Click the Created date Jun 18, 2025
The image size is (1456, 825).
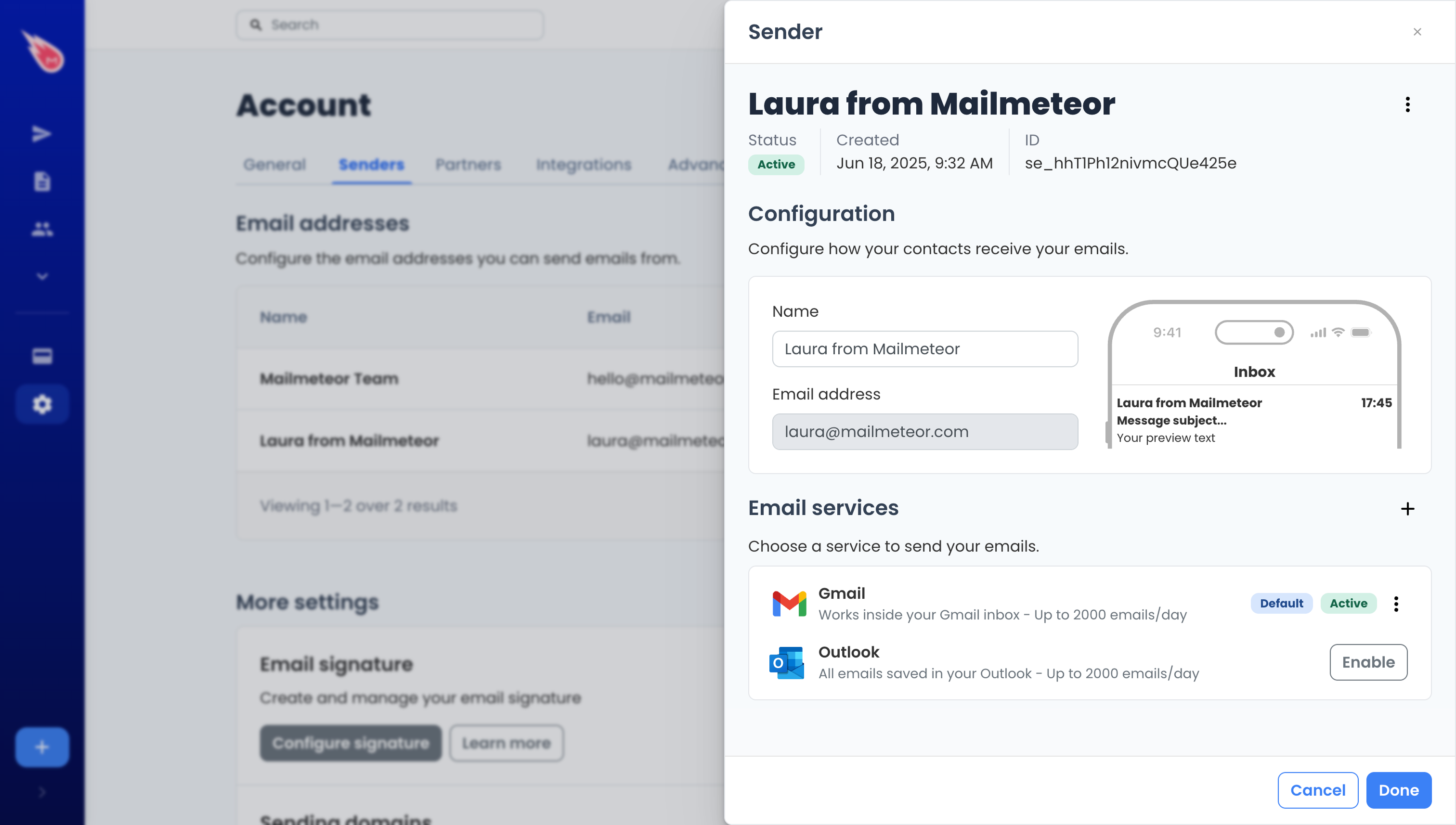point(914,163)
